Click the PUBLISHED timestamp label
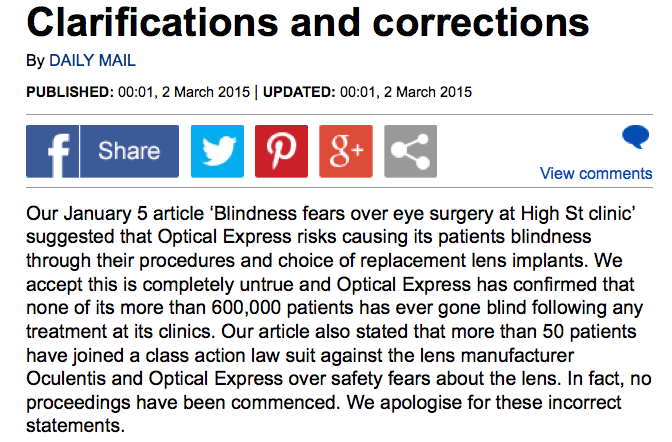The width and height of the screenshot is (672, 442). point(70,92)
